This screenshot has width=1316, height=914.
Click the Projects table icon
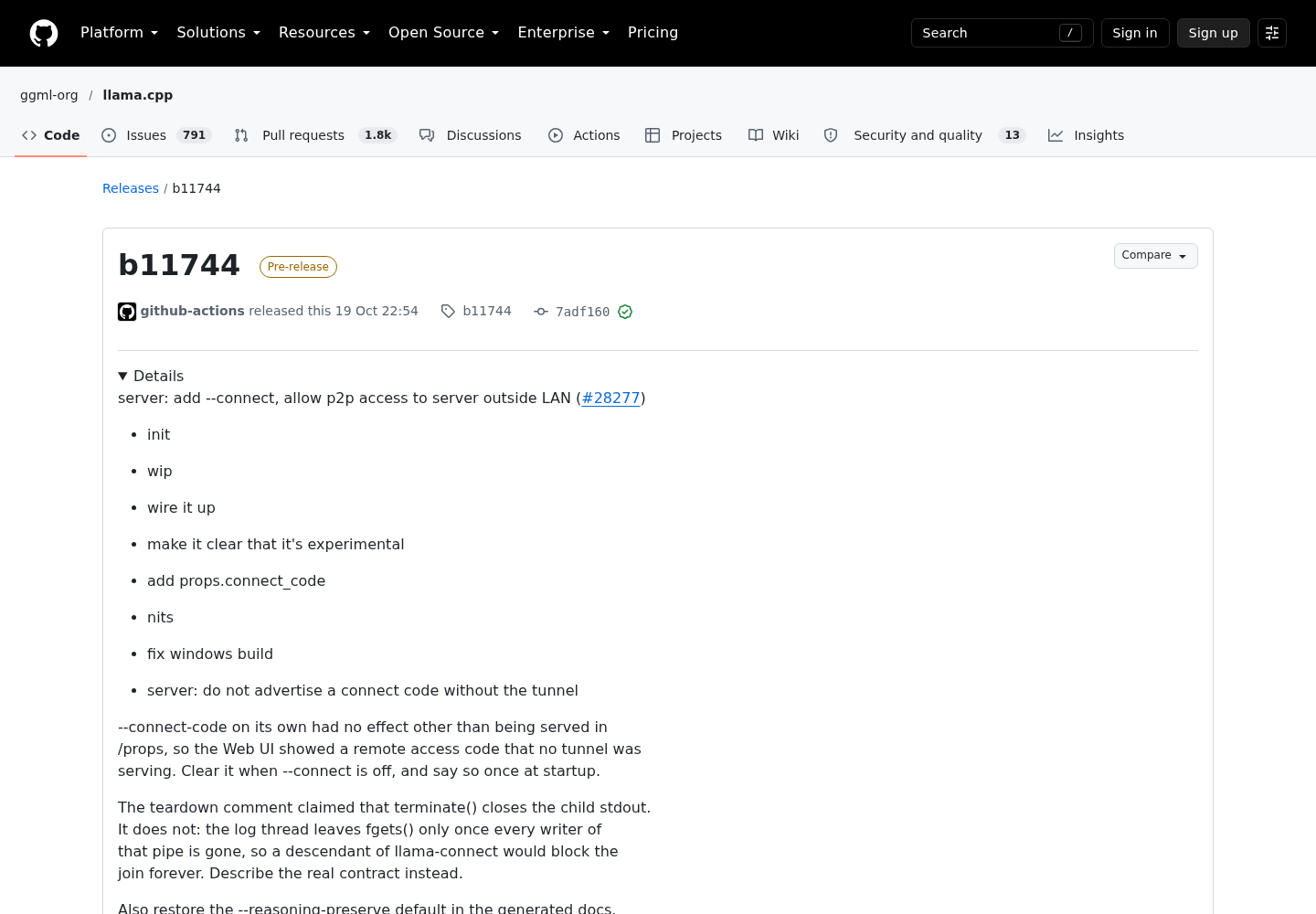[653, 135]
